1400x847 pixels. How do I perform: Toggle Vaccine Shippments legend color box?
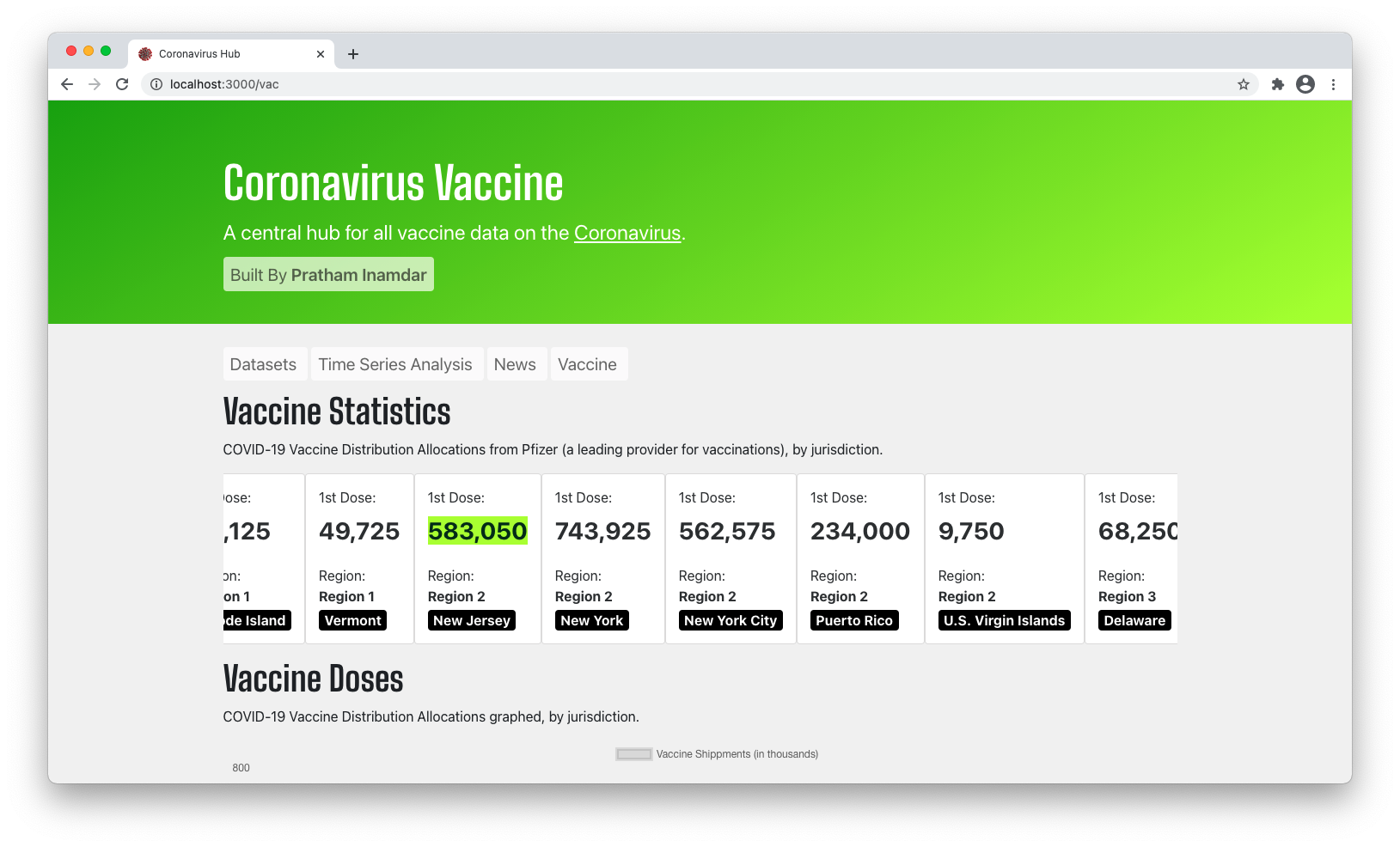633,754
